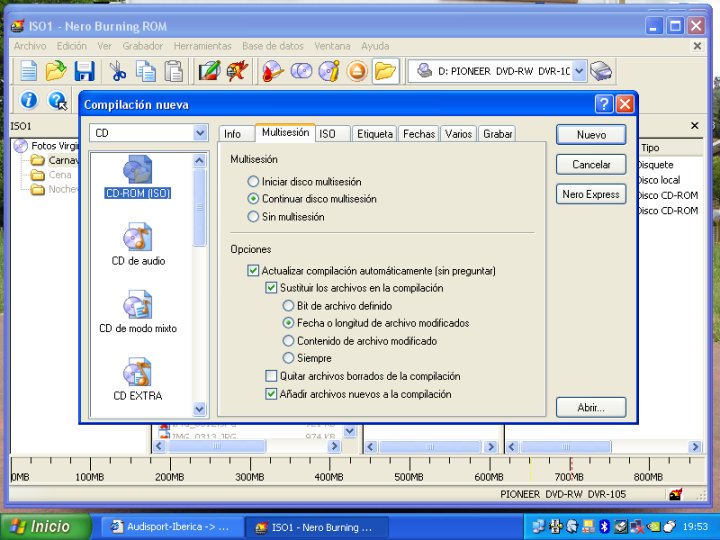The image size is (720, 540).
Task: Click the Nero Express button
Action: coord(591,194)
